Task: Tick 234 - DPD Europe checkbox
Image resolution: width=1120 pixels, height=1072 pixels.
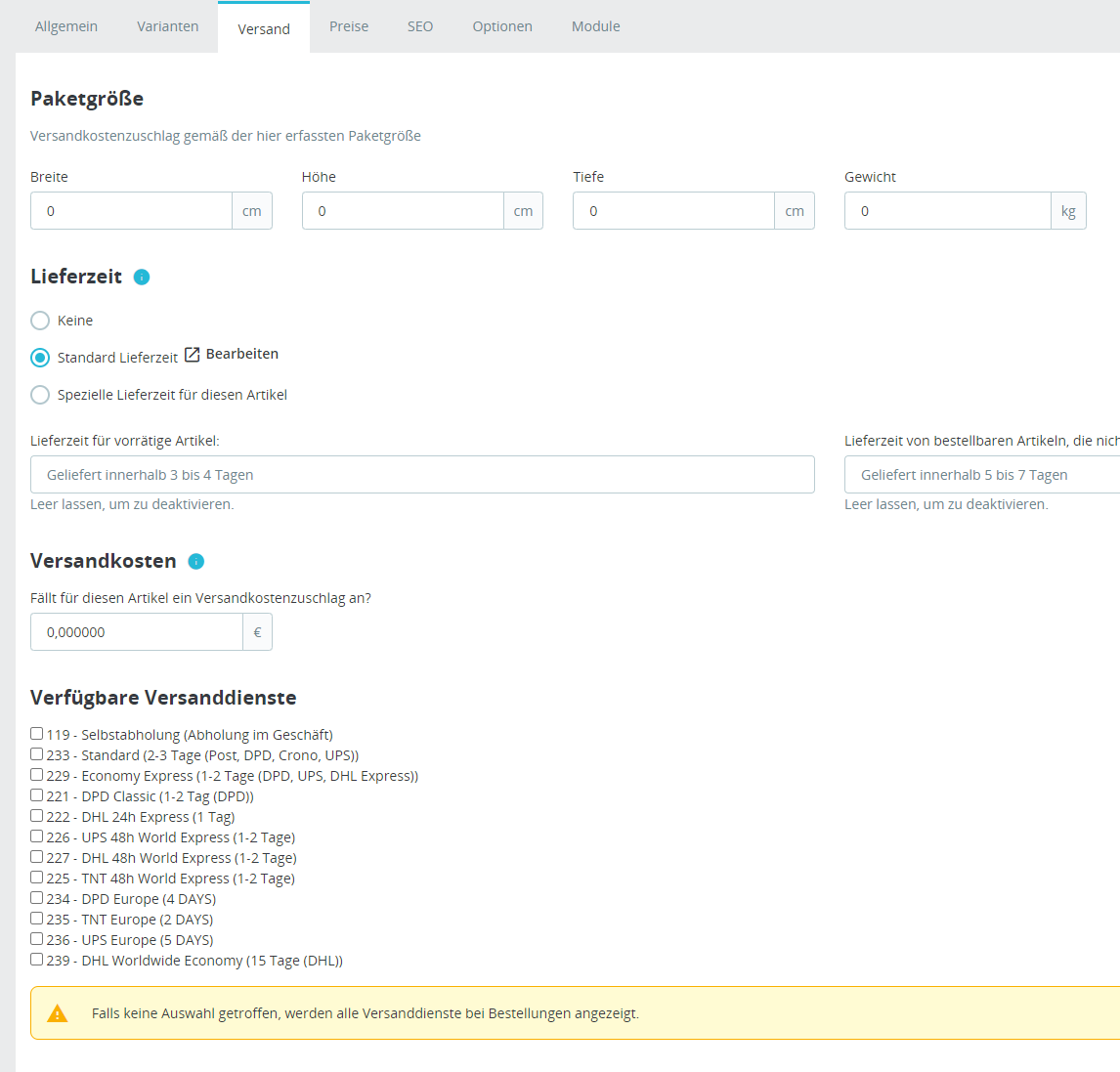Action: (x=36, y=898)
